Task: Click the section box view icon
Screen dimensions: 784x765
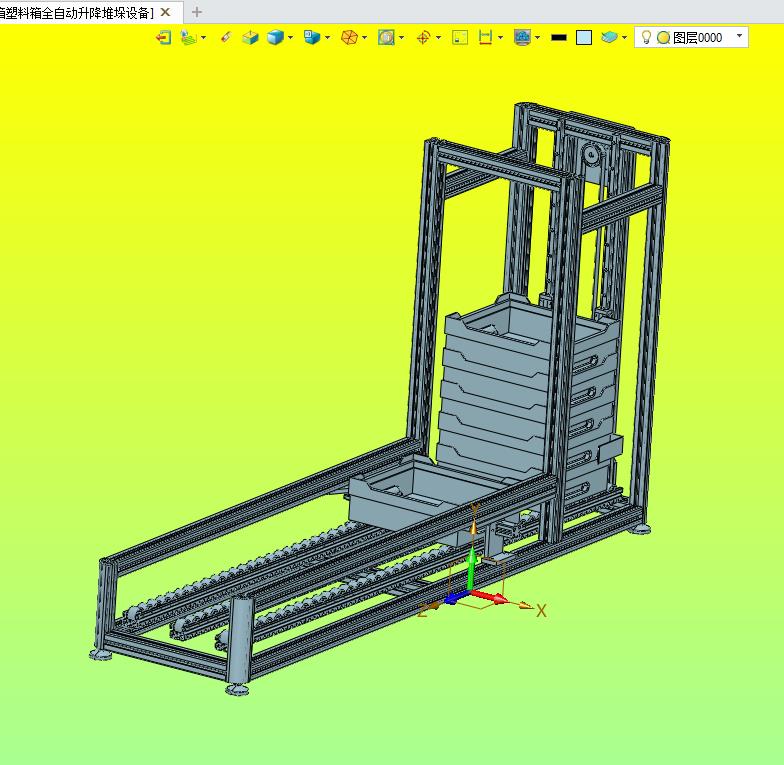Action: tap(250, 38)
